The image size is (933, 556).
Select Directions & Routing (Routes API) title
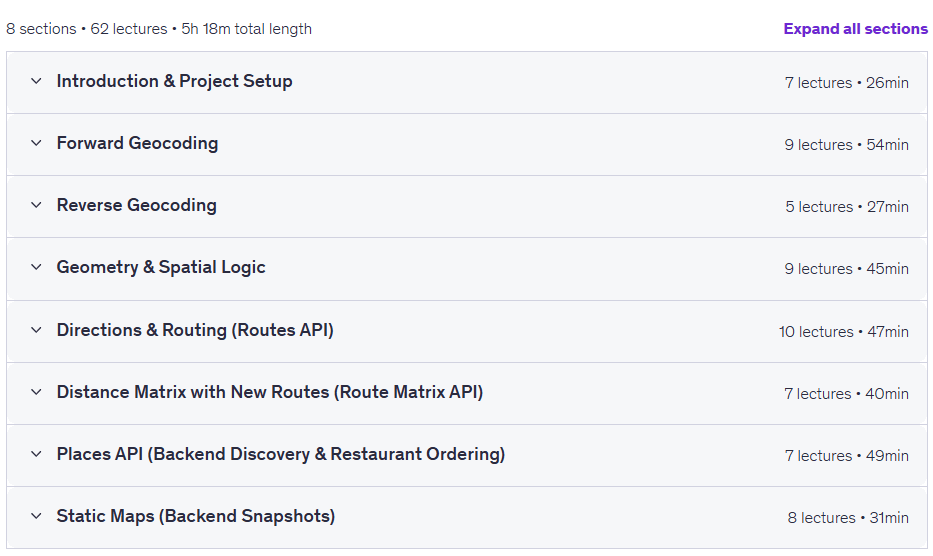[x=195, y=330]
